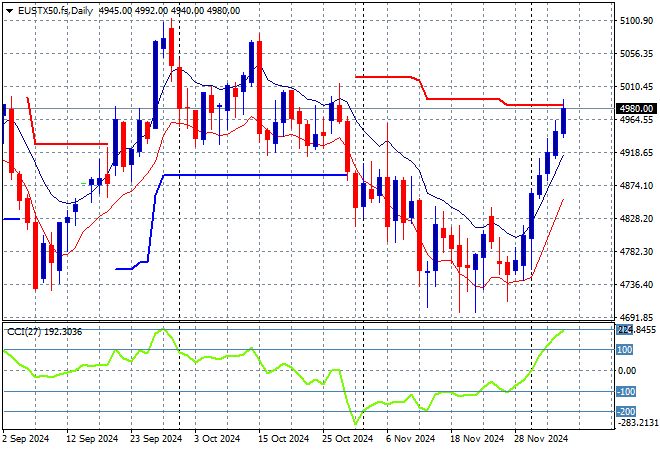The image size is (660, 450).
Task: Select the 12 Sep 2024 date label
Action: tap(91, 438)
